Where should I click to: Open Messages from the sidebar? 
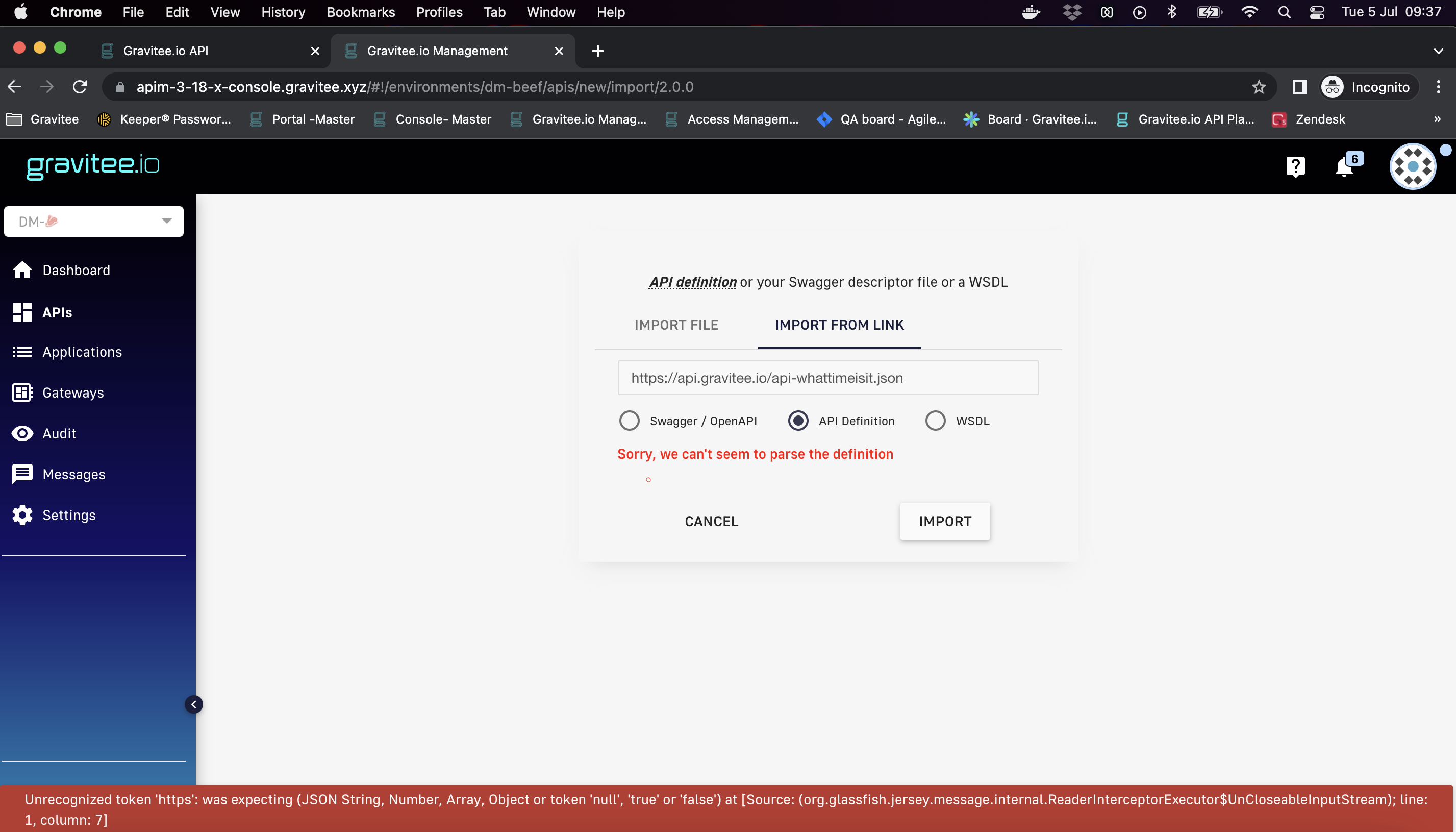(x=73, y=474)
